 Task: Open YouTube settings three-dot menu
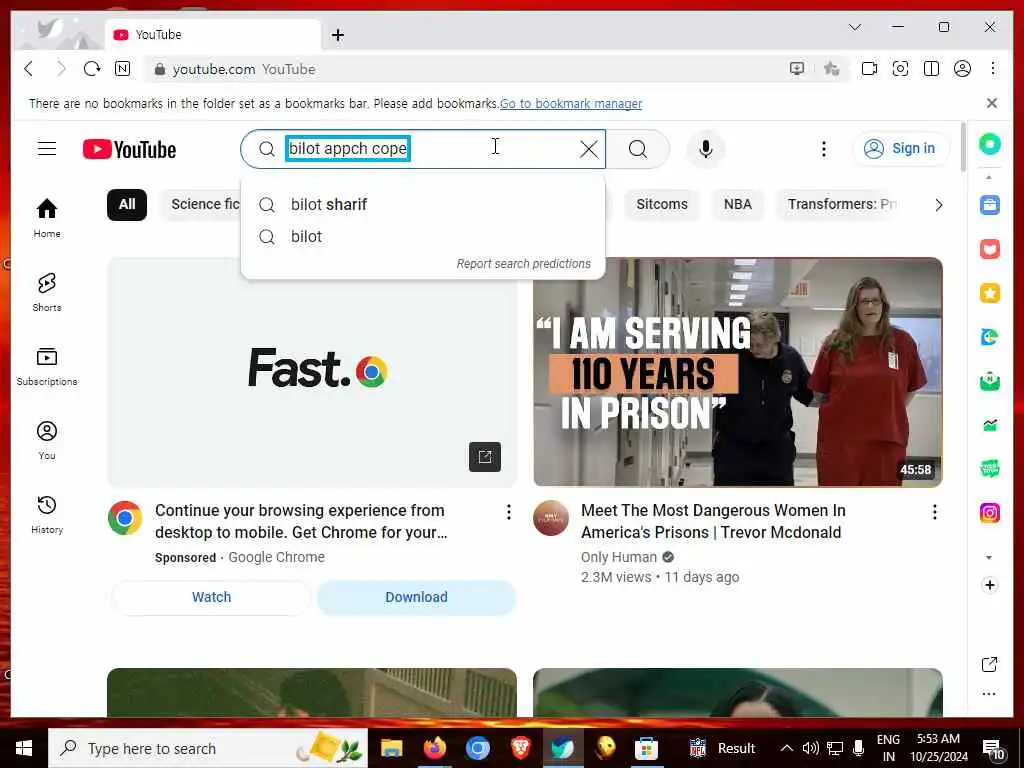[824, 149]
